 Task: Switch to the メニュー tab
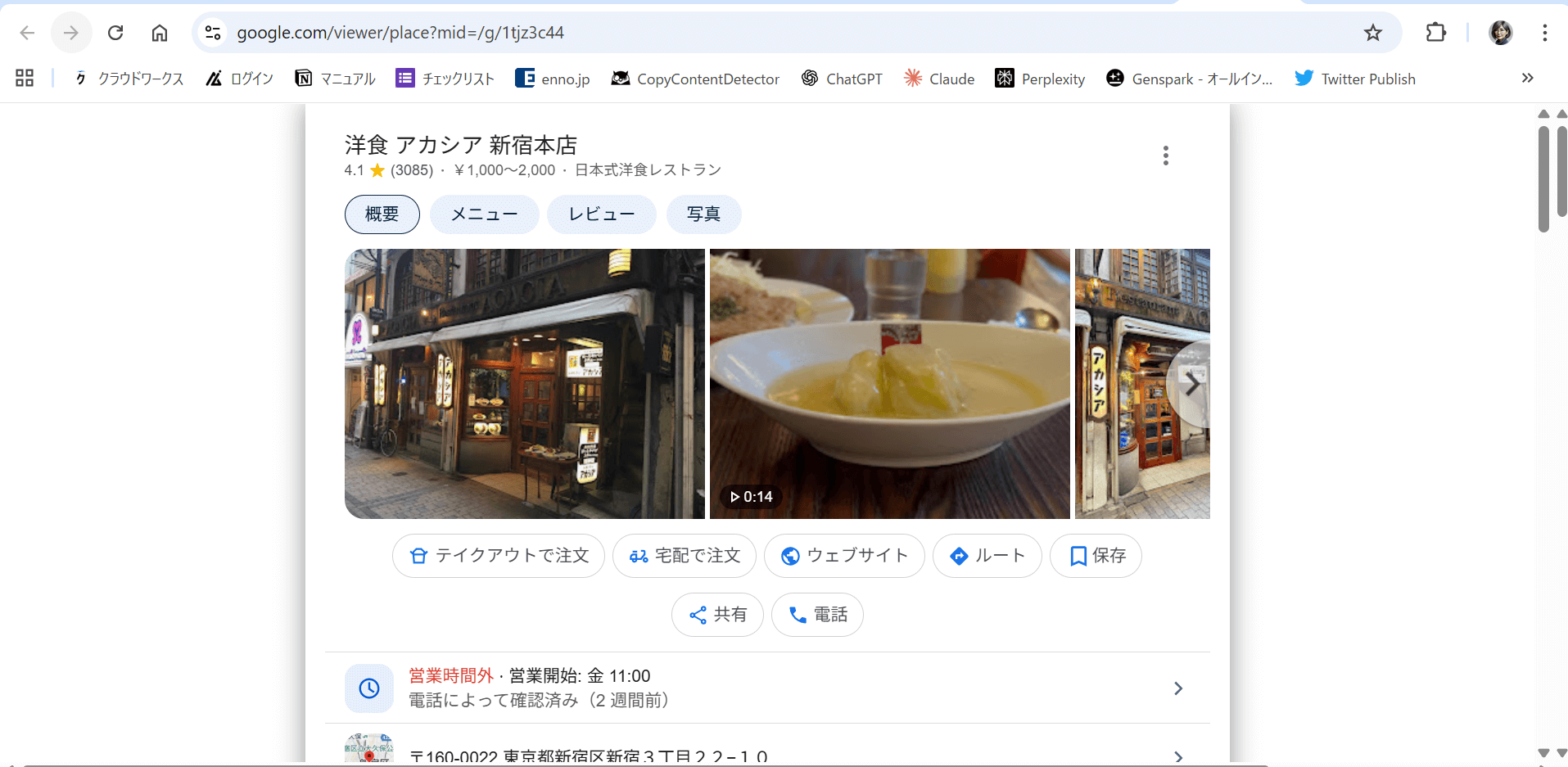tap(484, 214)
